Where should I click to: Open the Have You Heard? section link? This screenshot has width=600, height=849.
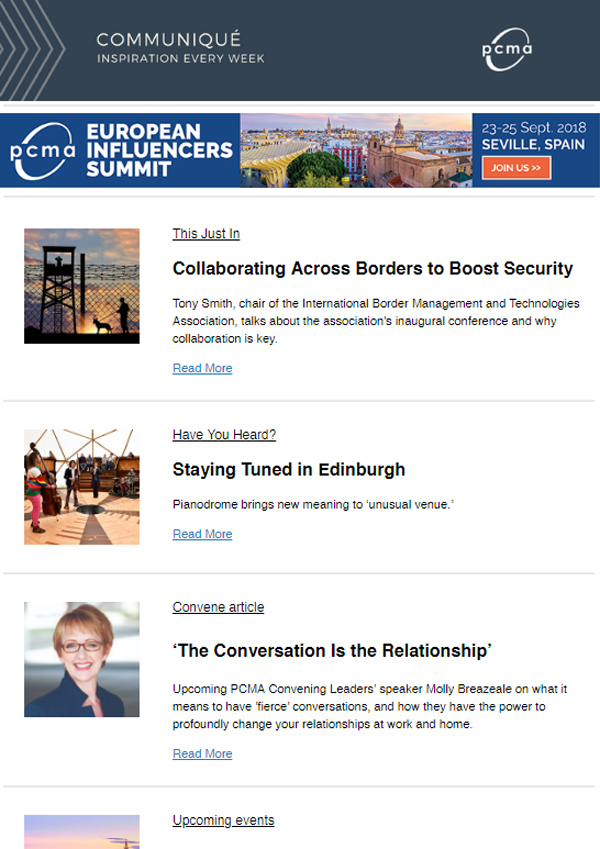point(224,434)
